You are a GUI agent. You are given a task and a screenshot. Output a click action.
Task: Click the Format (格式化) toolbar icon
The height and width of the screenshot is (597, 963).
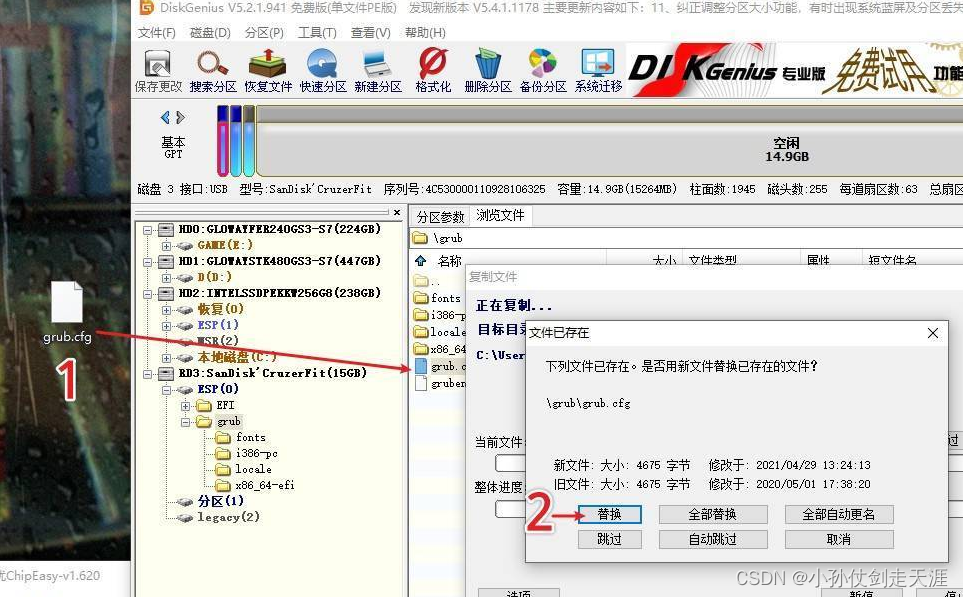point(433,71)
